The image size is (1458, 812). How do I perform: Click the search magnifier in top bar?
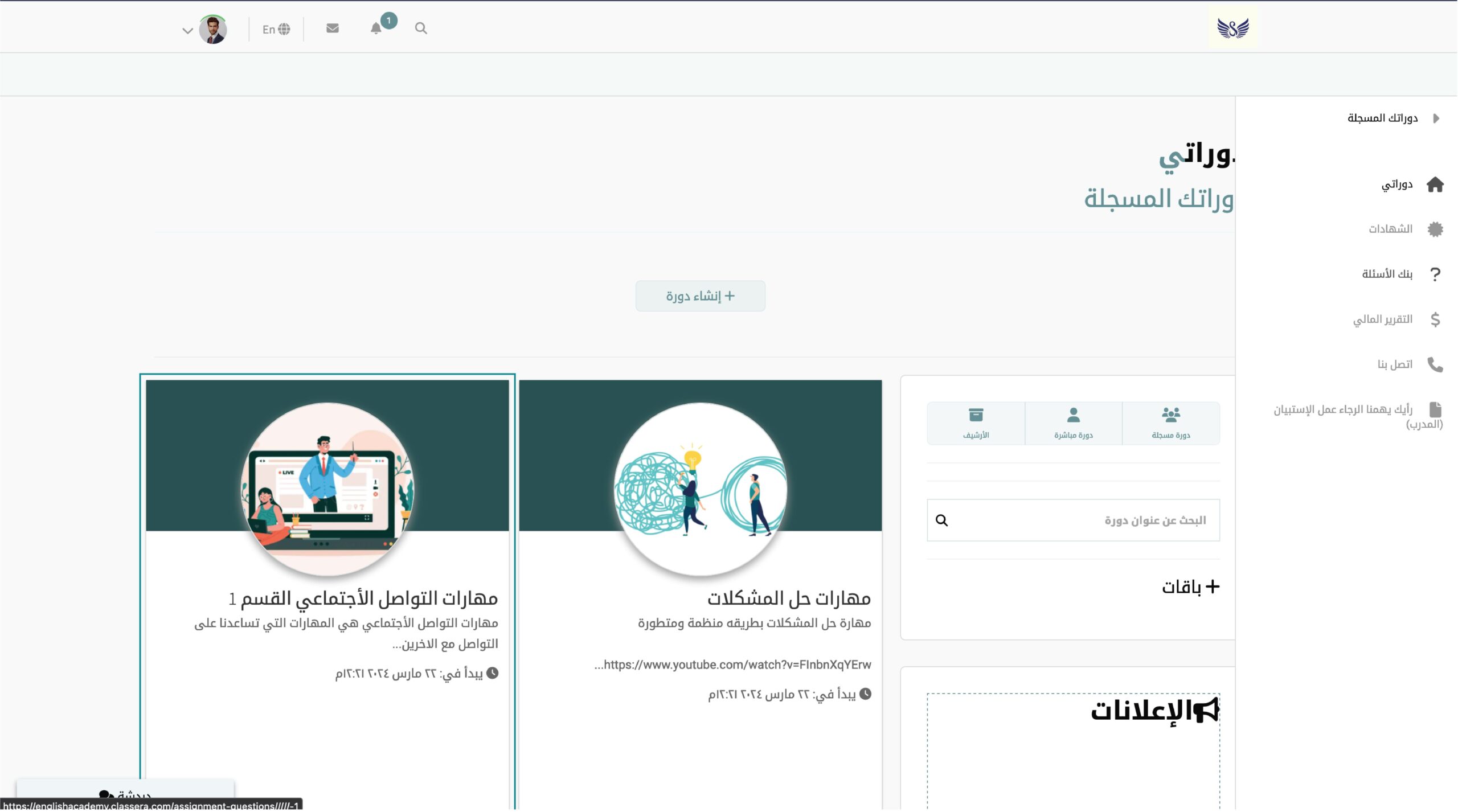[421, 28]
